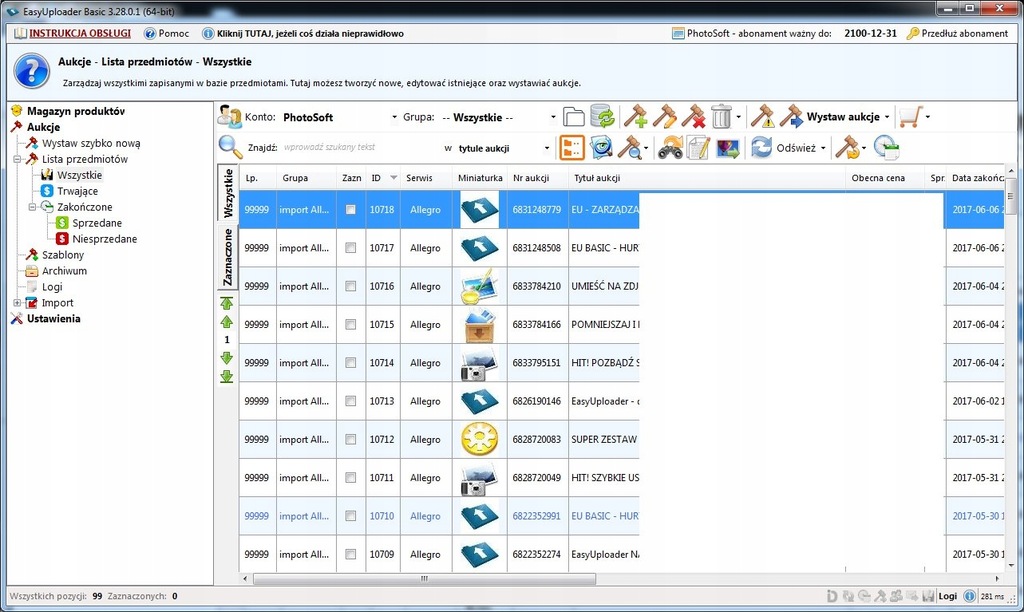Click the green previous page up arrow
The image size is (1024, 612).
pyautogui.click(x=227, y=321)
